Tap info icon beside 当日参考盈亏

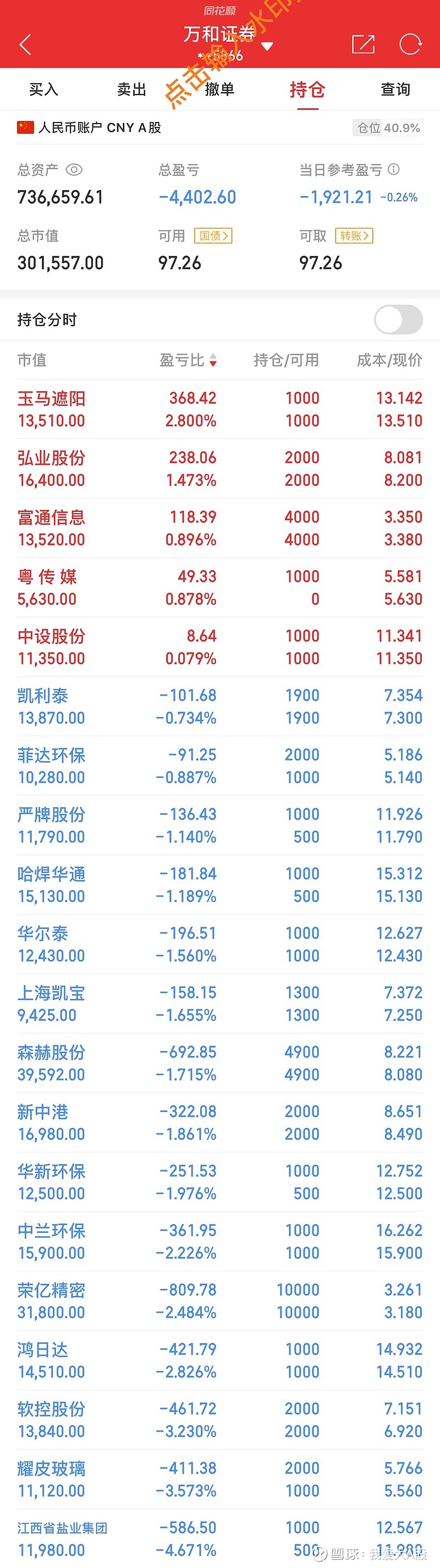coord(394,169)
